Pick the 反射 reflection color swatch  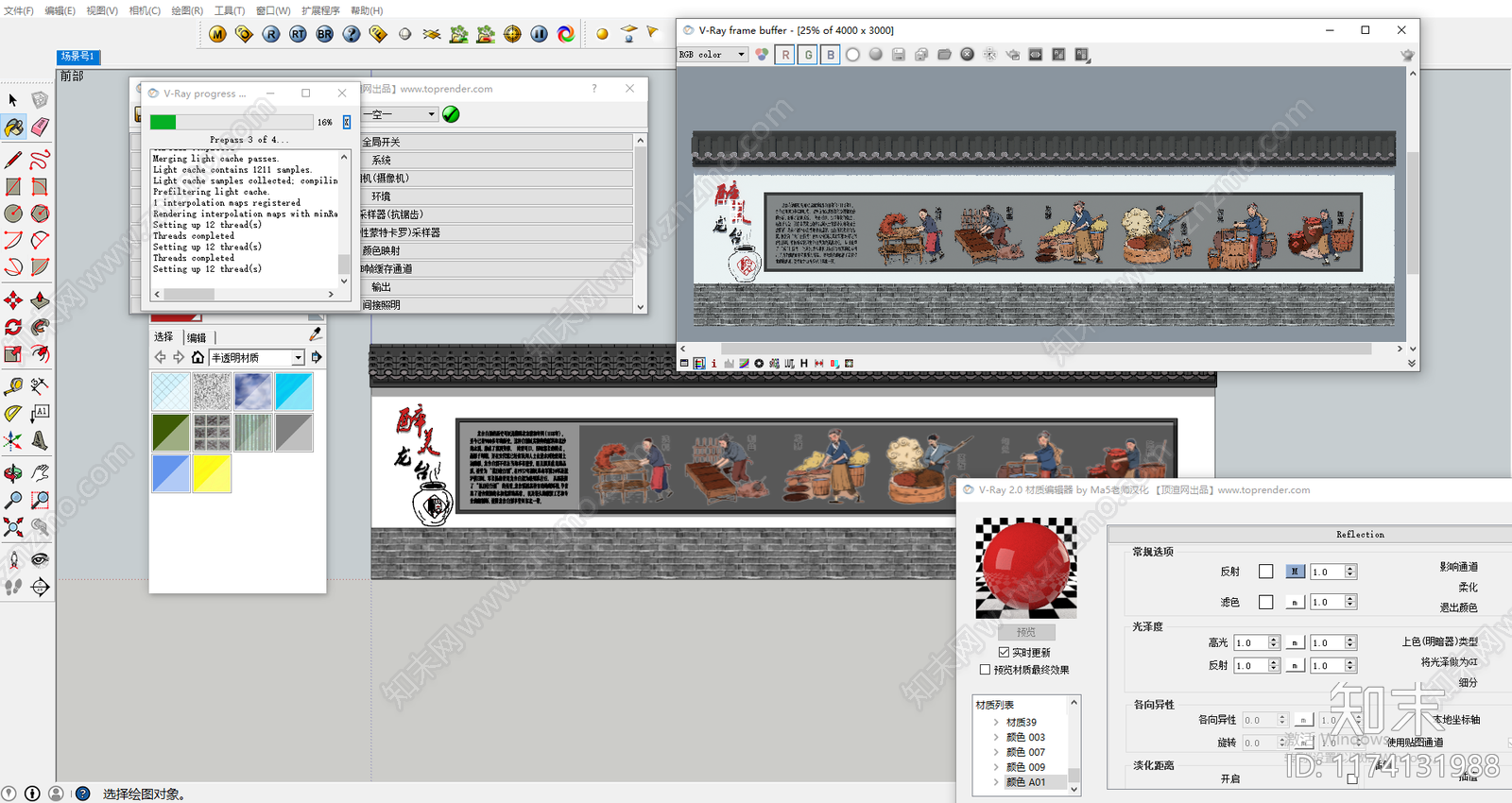point(1265,572)
